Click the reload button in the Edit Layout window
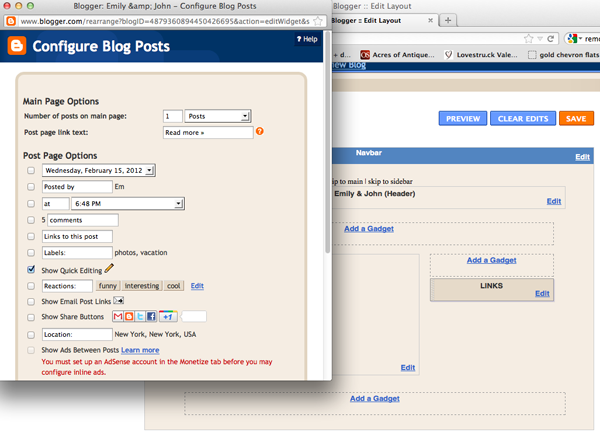This screenshot has width=600, height=436. click(x=551, y=38)
